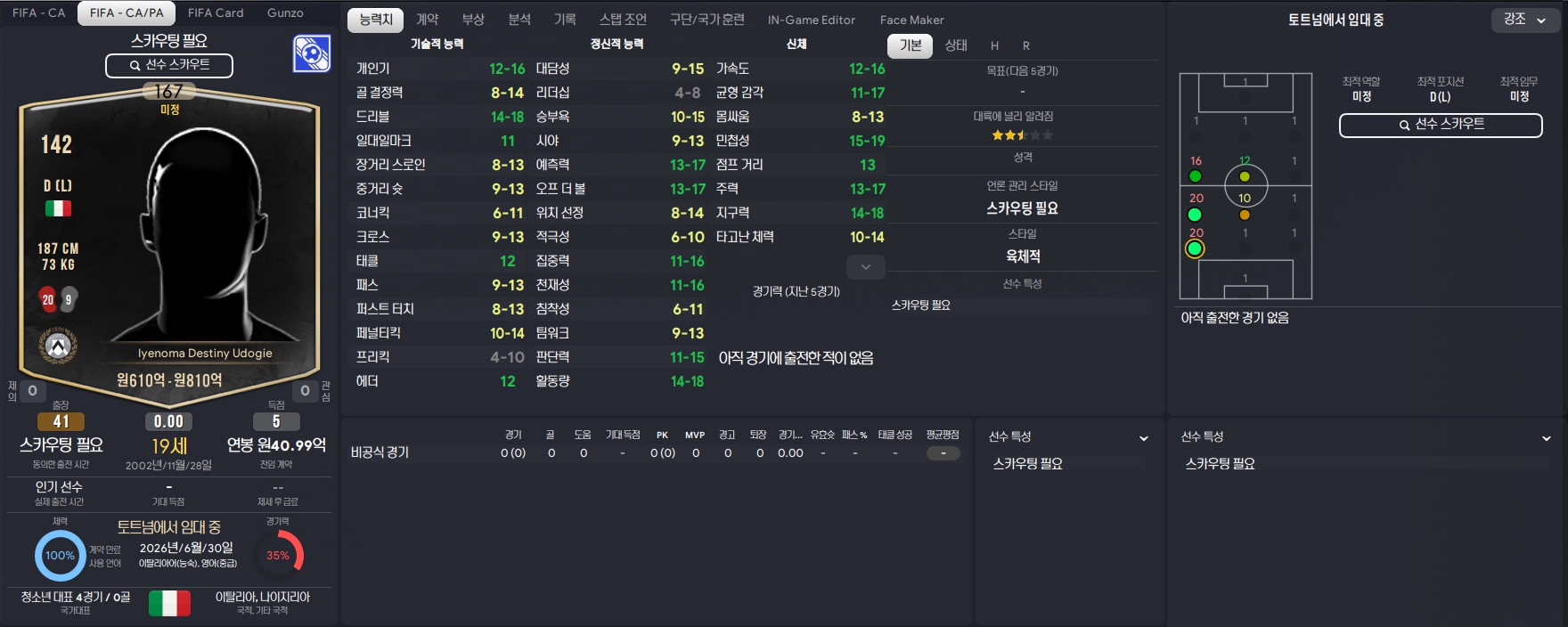This screenshot has height=627, width=1568.
Task: Click player name Iyenoma Destiny Udogie
Action: (x=205, y=353)
